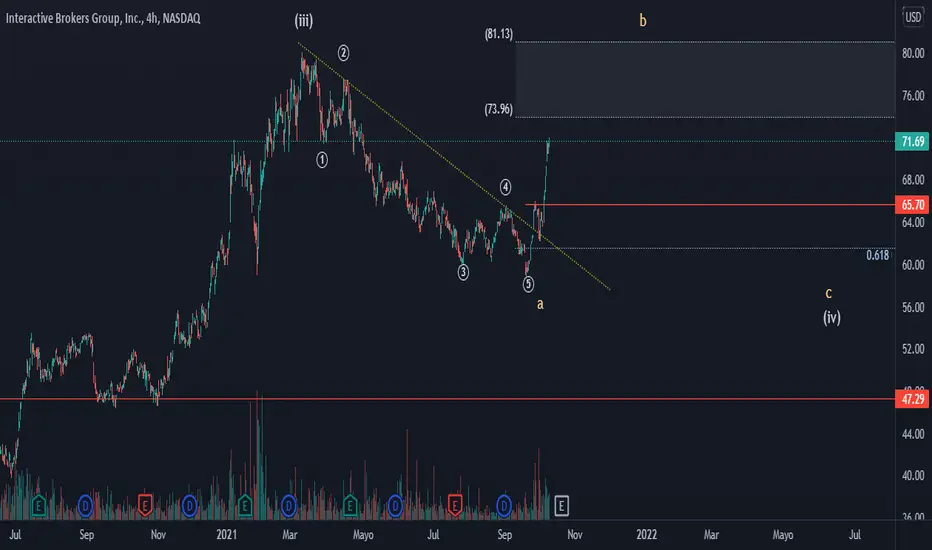
Task: Click the 56.00 price axis label
Action: pyautogui.click(x=912, y=307)
